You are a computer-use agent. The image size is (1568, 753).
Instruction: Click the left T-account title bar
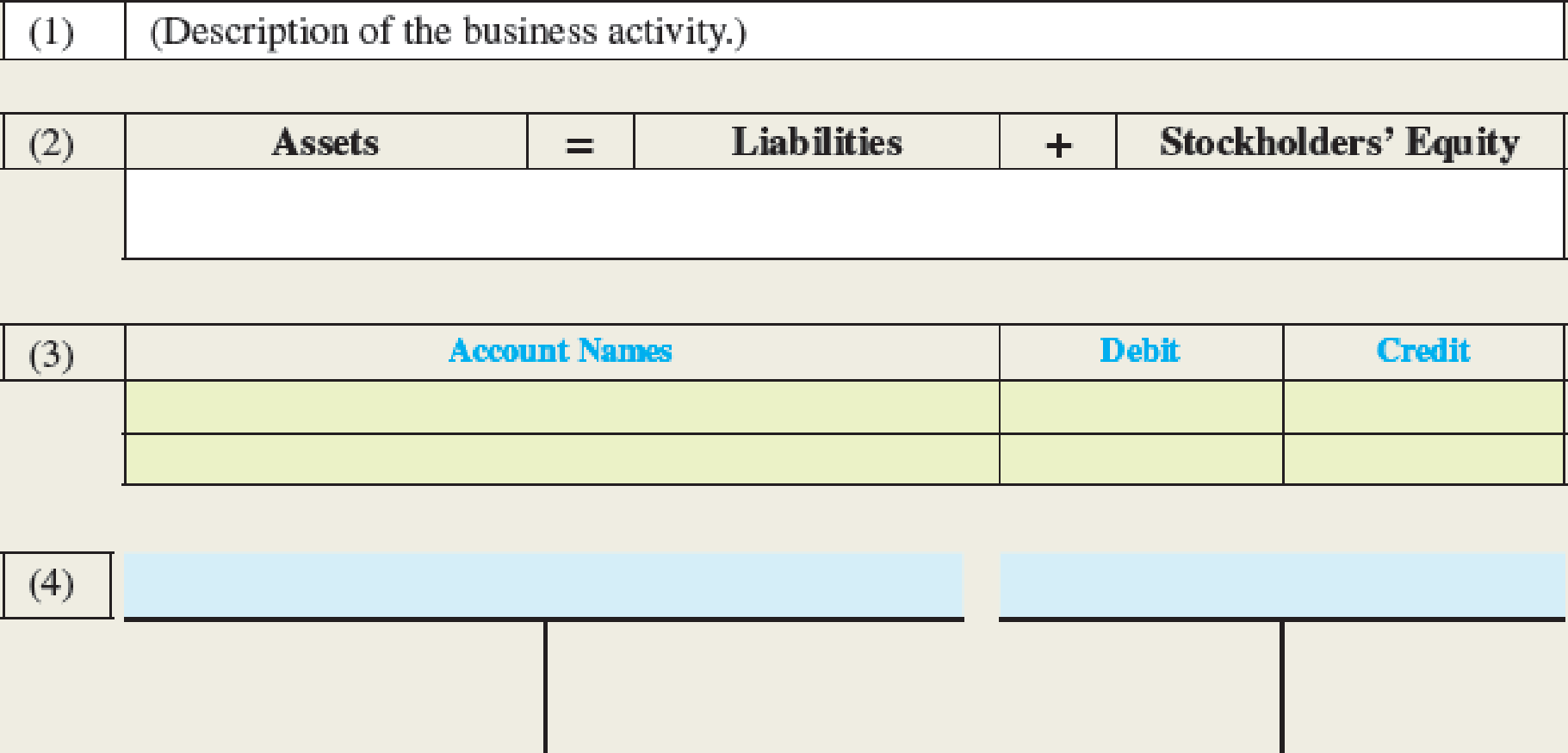(543, 585)
